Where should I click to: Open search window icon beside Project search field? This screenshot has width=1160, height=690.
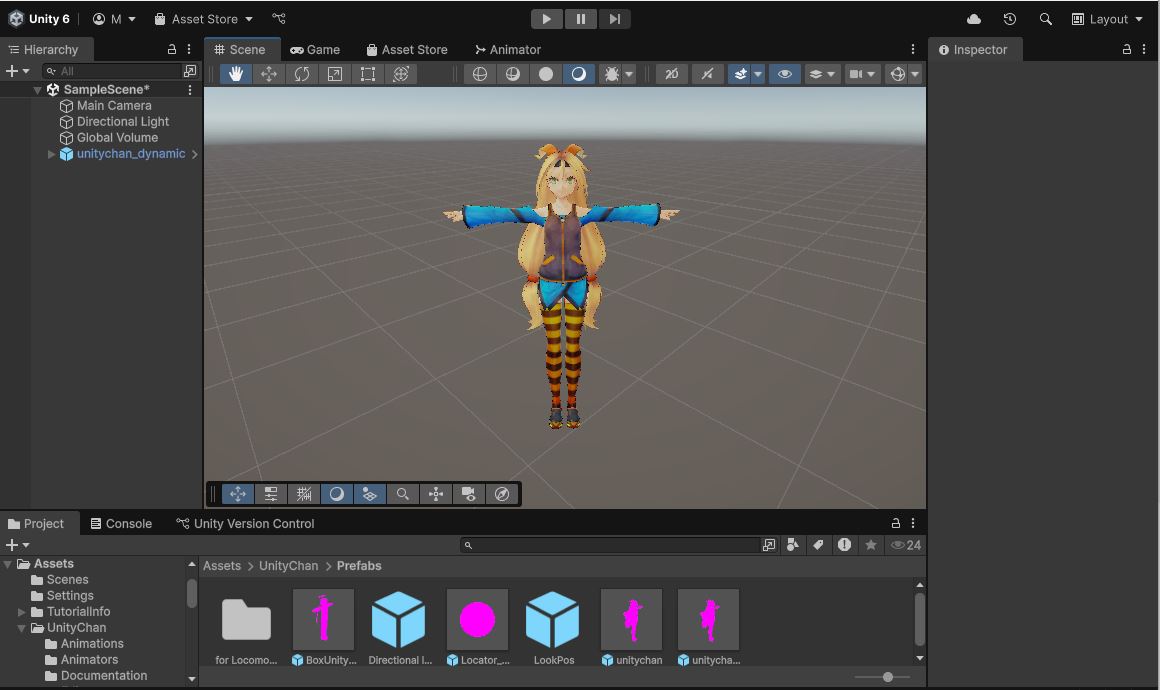pyautogui.click(x=769, y=545)
